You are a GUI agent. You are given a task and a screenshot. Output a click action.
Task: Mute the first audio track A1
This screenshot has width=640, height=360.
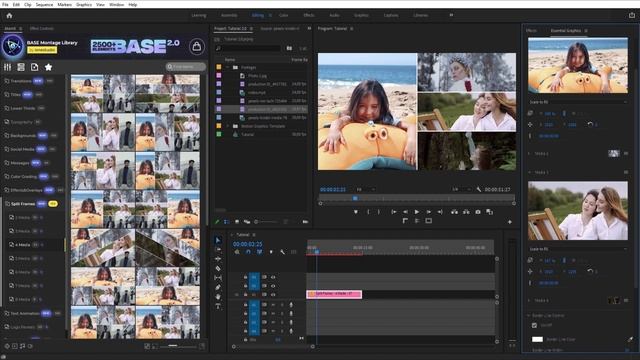273,305
